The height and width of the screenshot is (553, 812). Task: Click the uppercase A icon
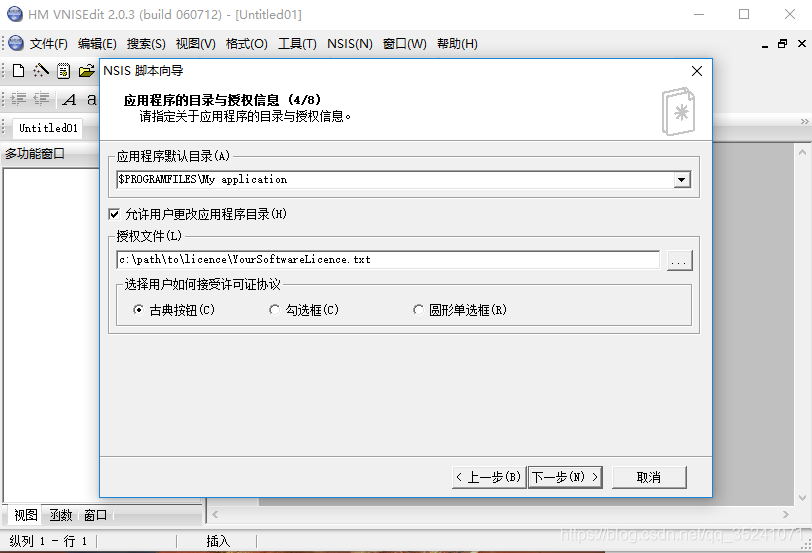(x=69, y=99)
